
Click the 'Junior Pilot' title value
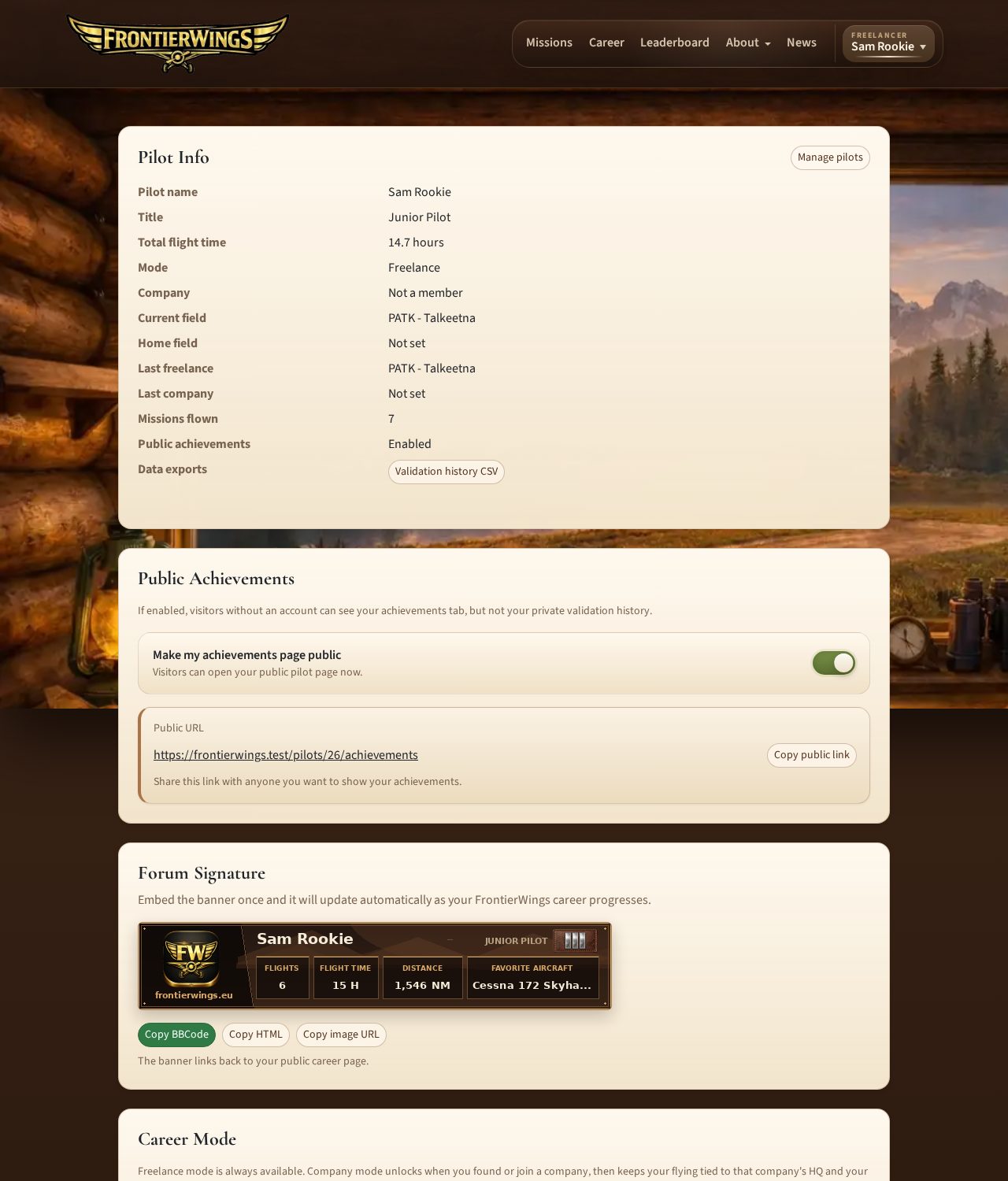click(x=420, y=217)
